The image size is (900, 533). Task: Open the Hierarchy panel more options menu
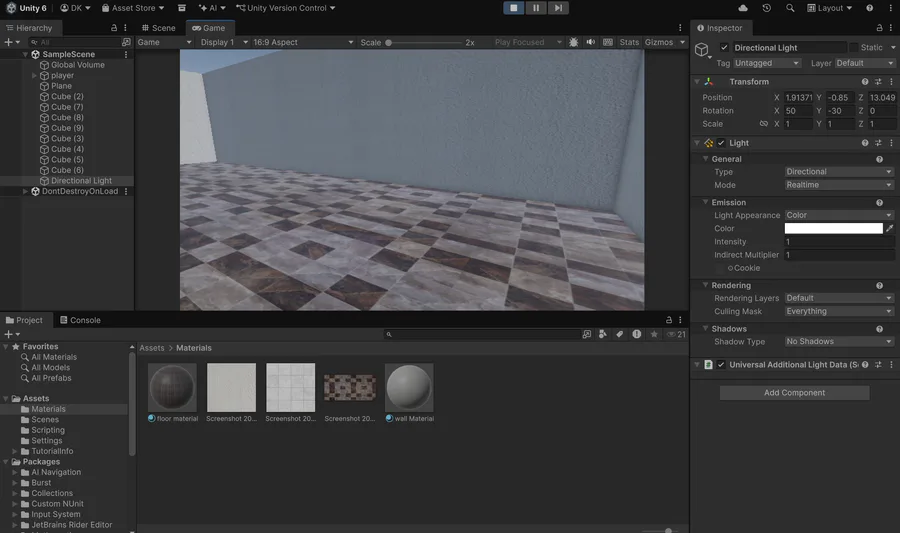tap(125, 28)
